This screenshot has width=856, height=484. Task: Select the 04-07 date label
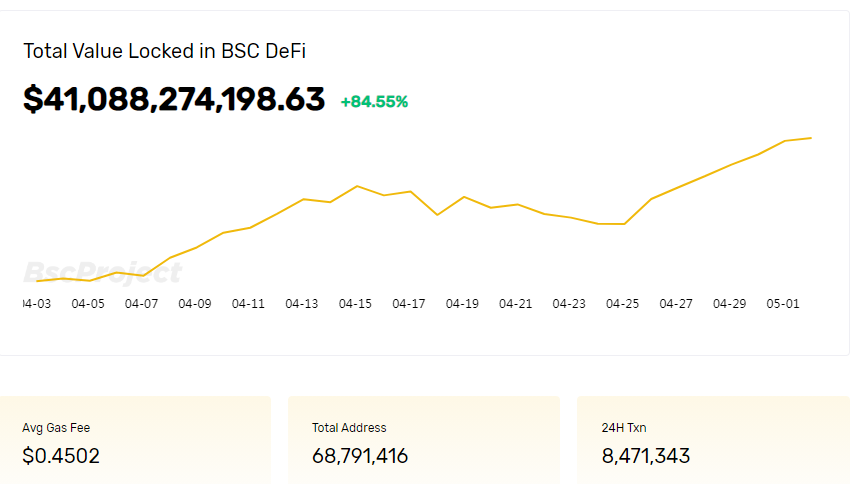[x=141, y=304]
